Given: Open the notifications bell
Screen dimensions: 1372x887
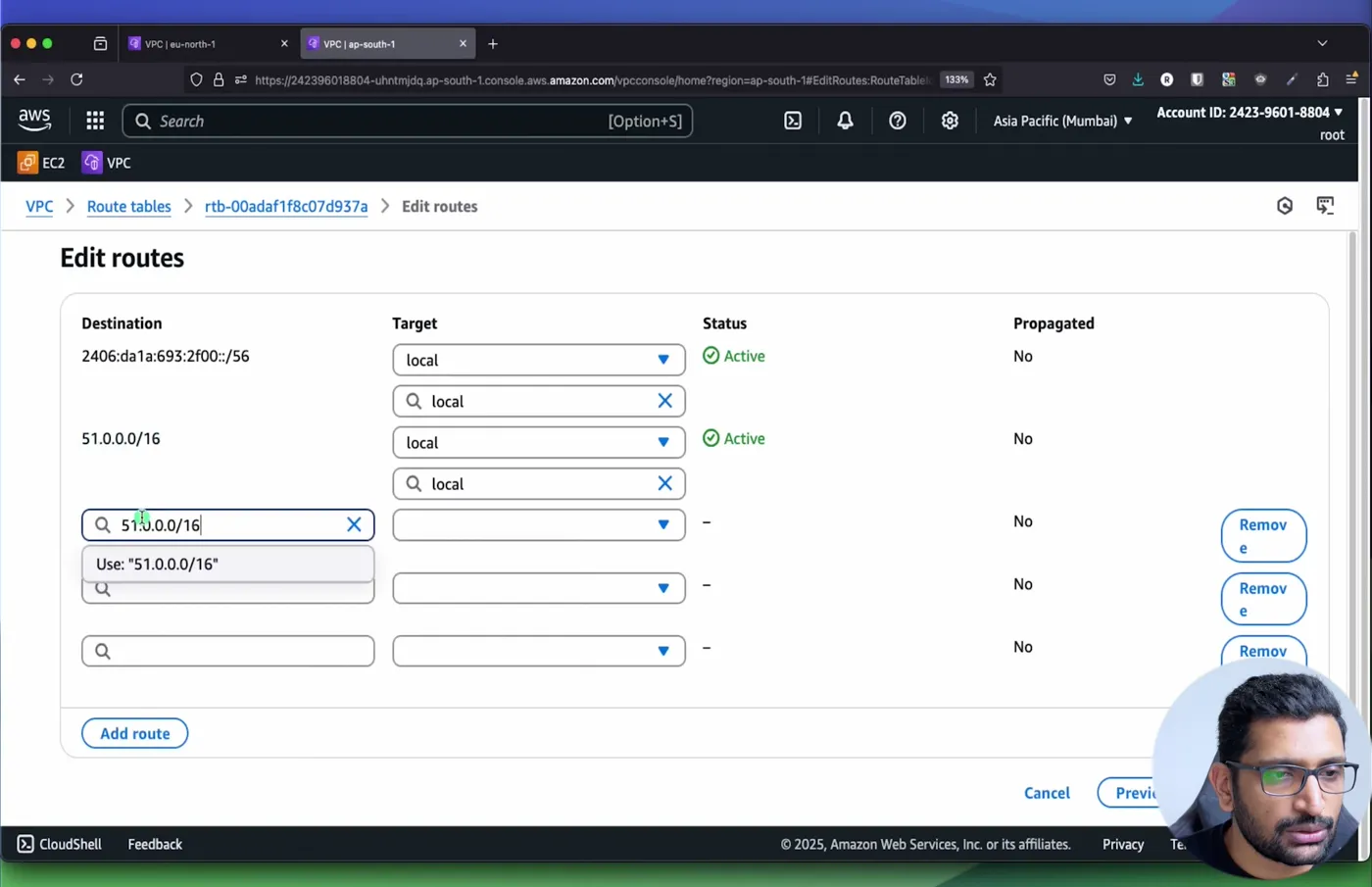Looking at the screenshot, I should 845,121.
